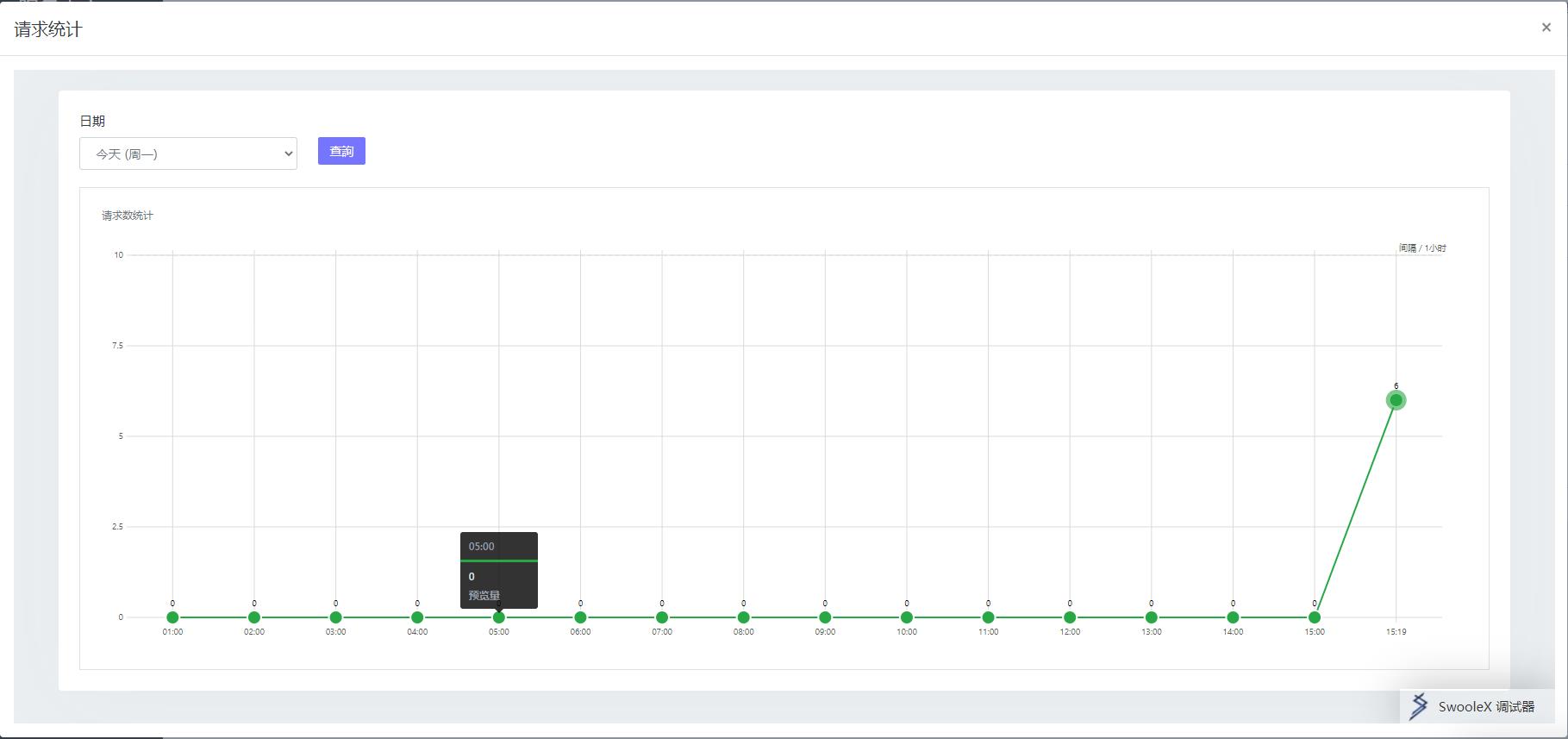Select the 15:19 data point with value 6
1568x739 pixels.
(x=1396, y=400)
